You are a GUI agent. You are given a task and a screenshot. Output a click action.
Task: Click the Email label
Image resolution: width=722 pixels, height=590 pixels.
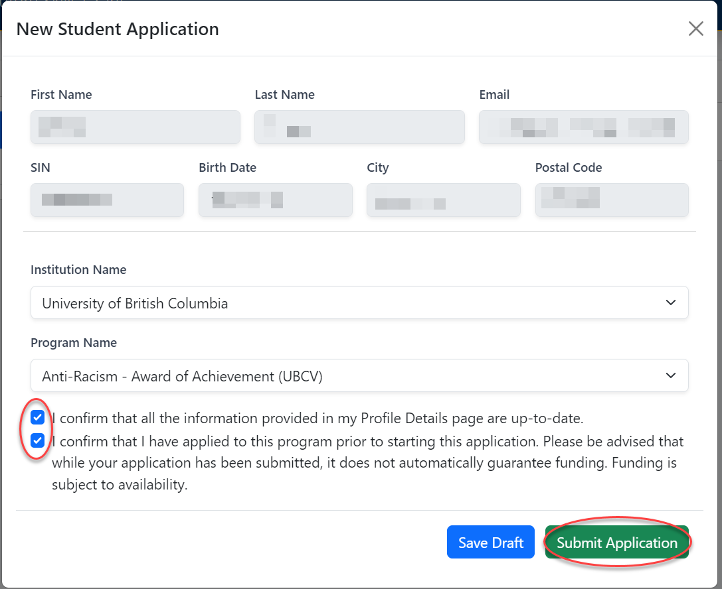pos(494,94)
